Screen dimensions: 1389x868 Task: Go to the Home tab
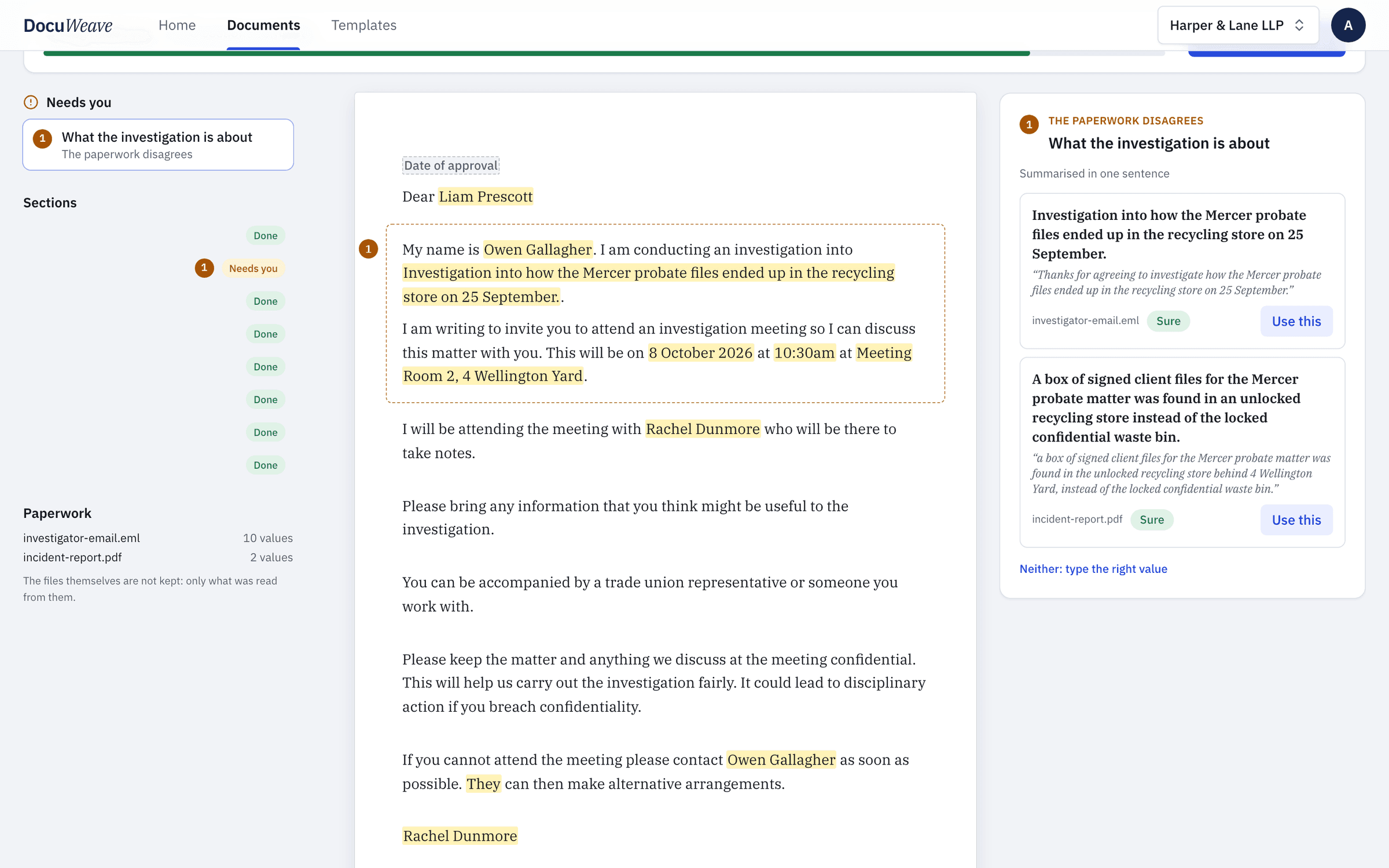click(x=177, y=25)
